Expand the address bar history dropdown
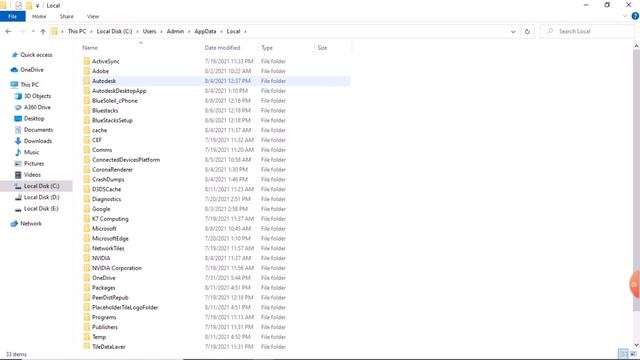 (513, 31)
